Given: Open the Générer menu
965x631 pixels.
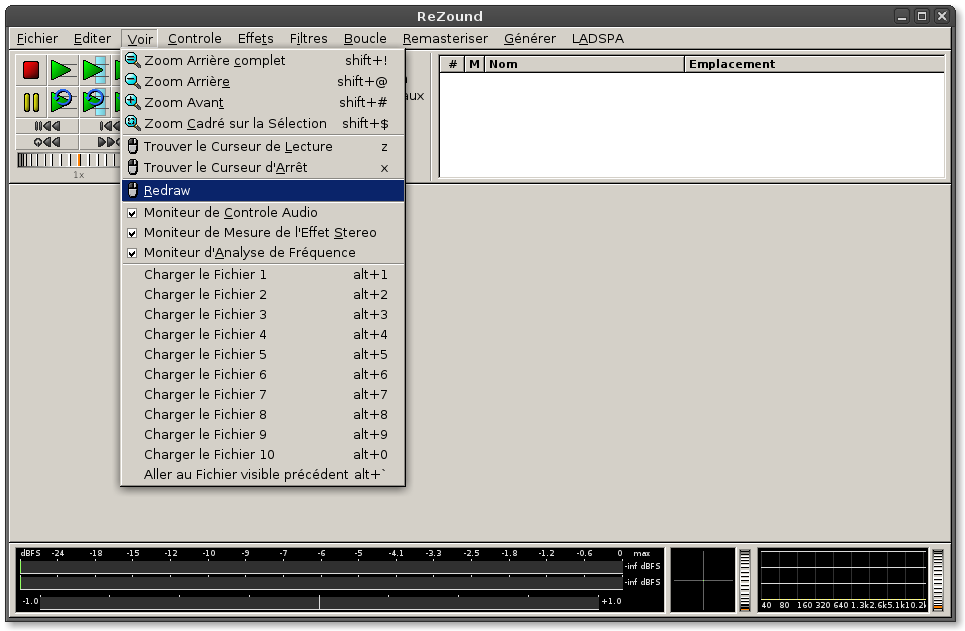Looking at the screenshot, I should (x=530, y=39).
